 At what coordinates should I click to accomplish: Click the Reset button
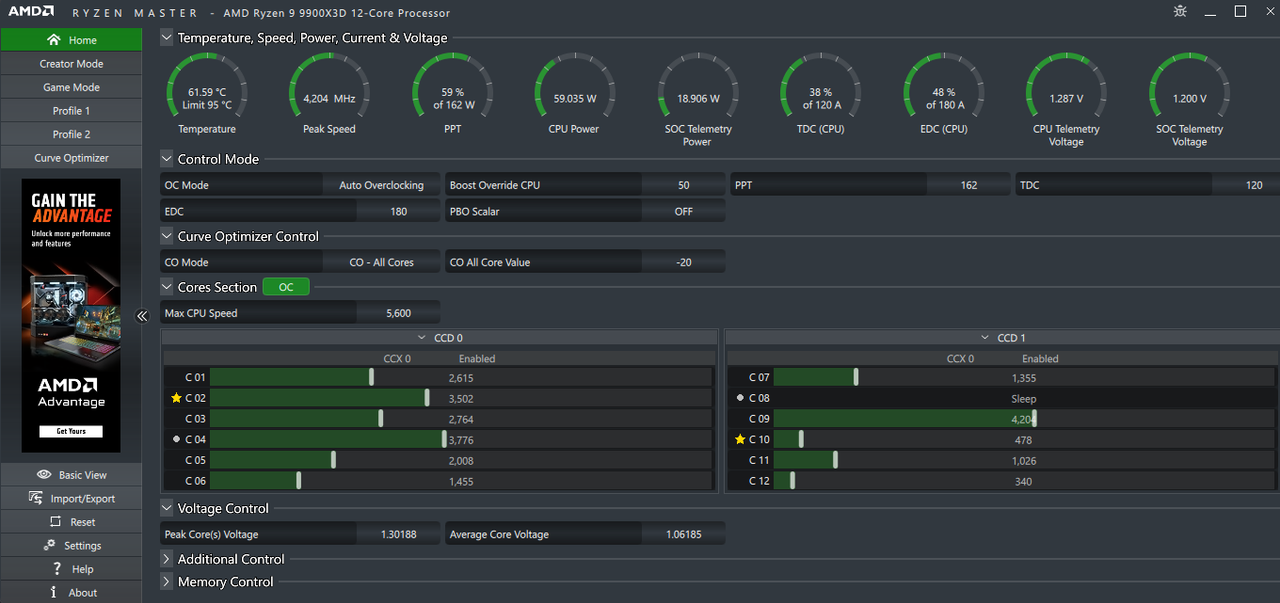(x=71, y=522)
